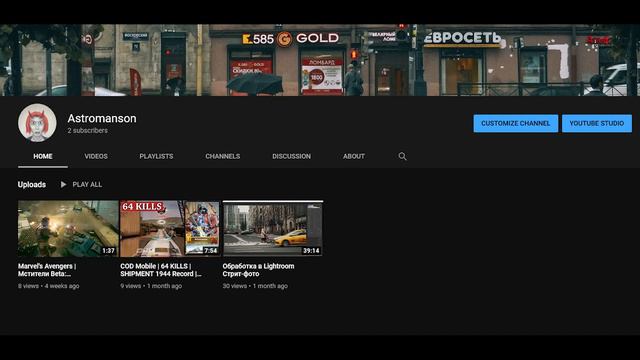Screen dimensions: 640x360
Task: Open the Channels tab
Action: point(223,156)
